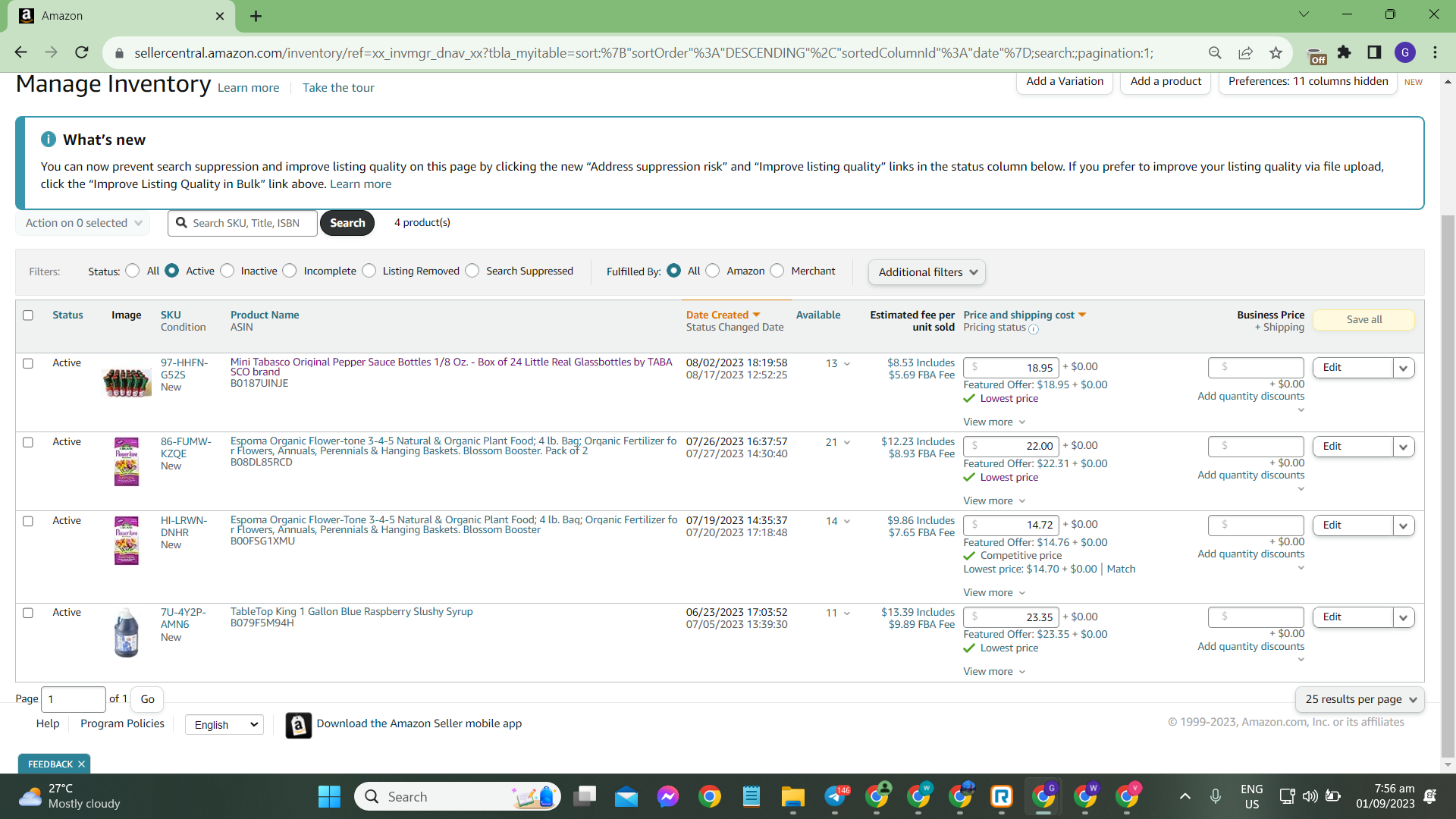Open the Notepad app in taskbar
The width and height of the screenshot is (1456, 819).
pyautogui.click(x=752, y=797)
